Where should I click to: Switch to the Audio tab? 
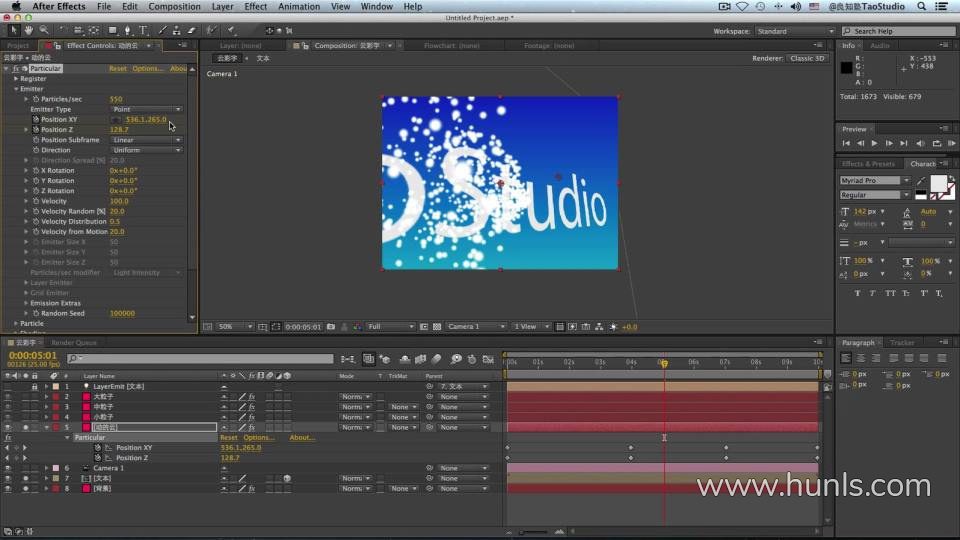click(880, 46)
